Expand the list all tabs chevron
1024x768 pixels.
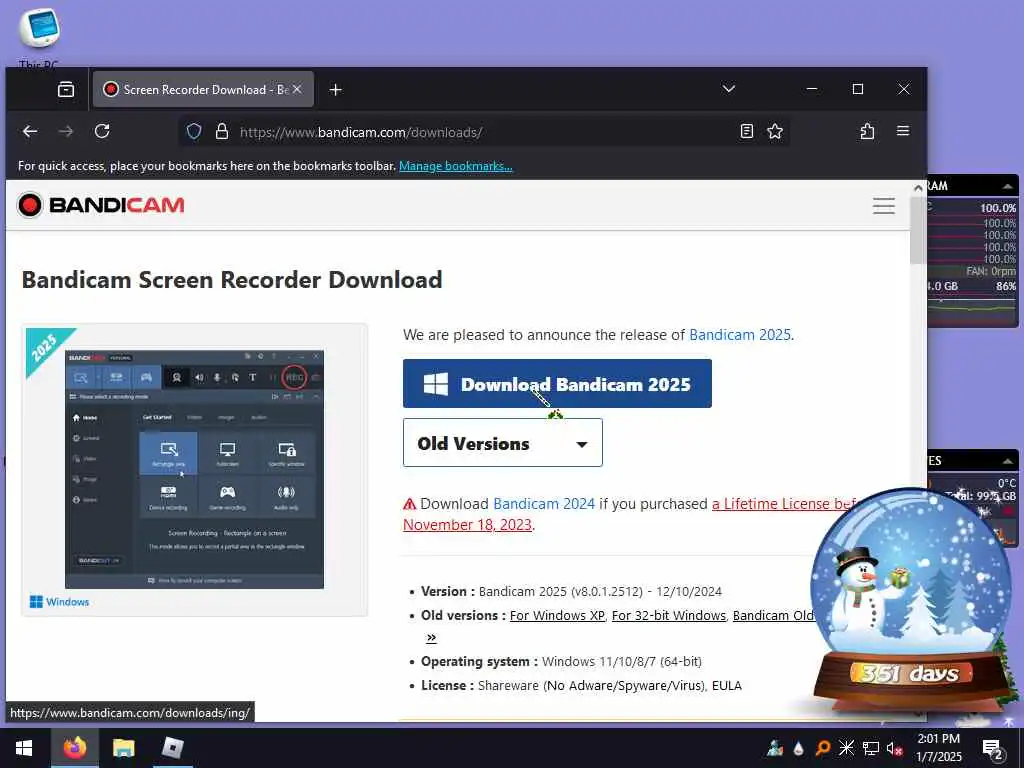coord(729,89)
